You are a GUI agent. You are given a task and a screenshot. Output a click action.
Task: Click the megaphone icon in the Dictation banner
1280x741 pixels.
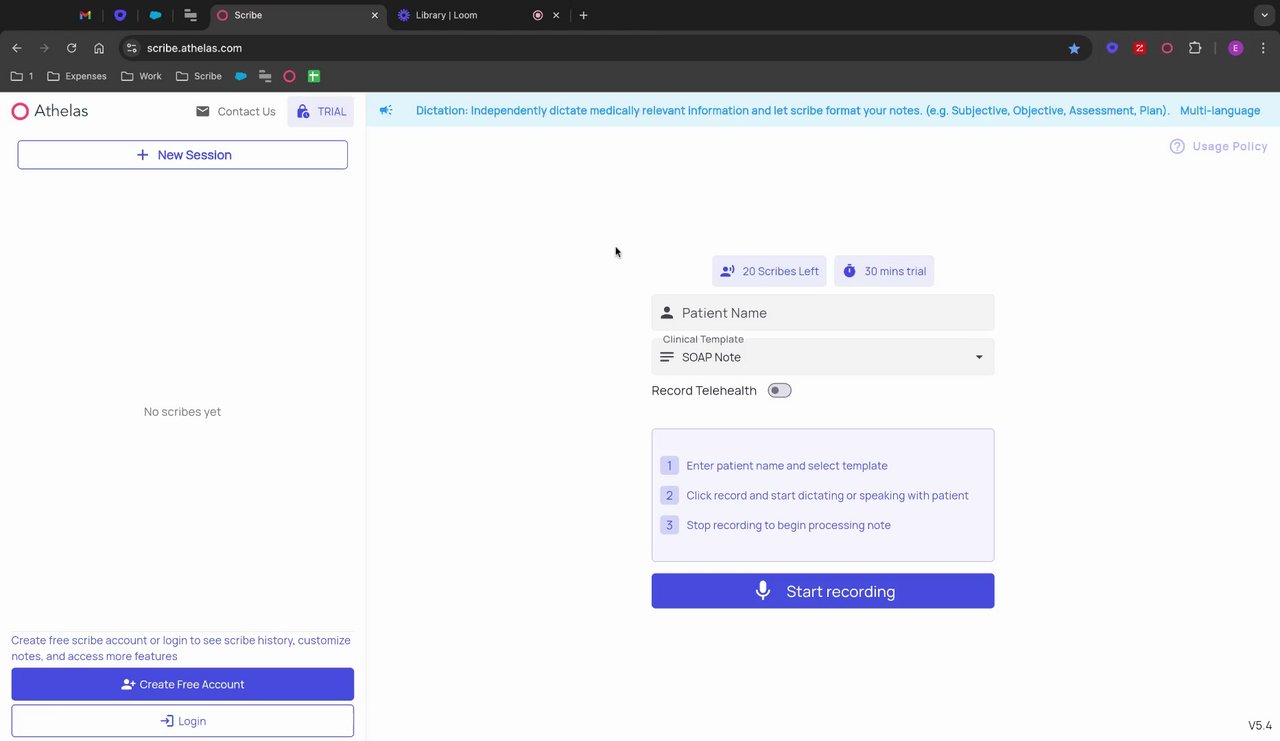coord(386,110)
